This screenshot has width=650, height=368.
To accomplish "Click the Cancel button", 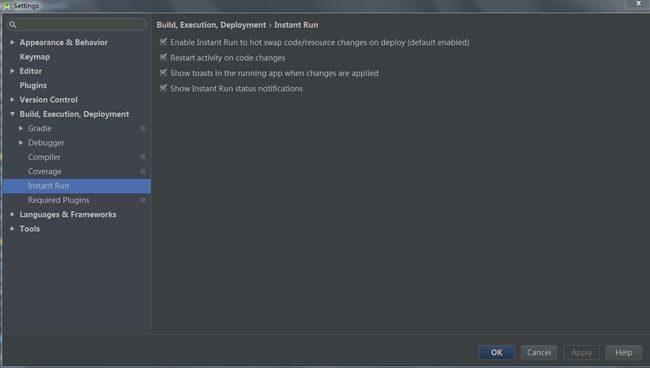I will [x=539, y=353].
